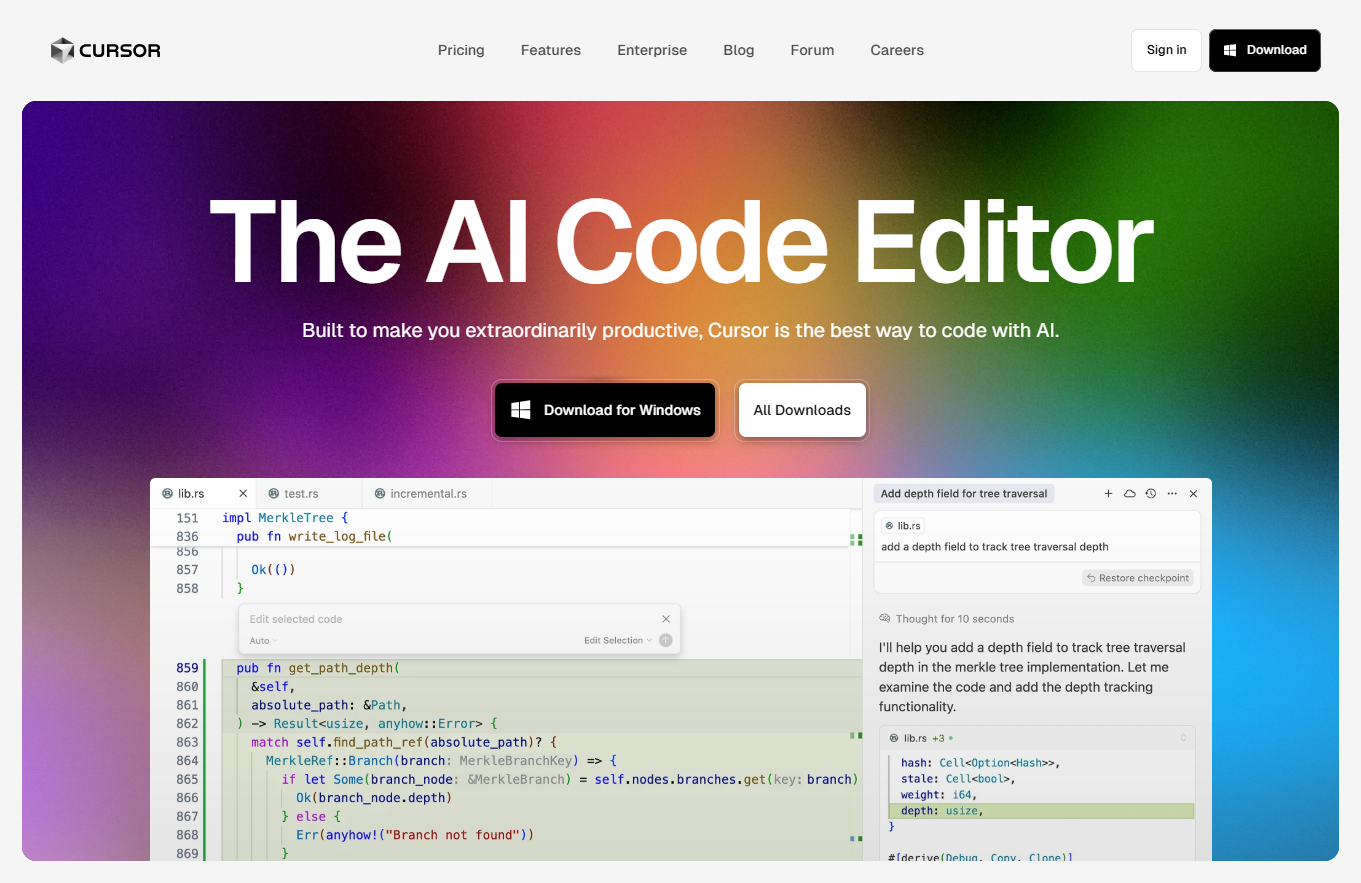Click Download for Windows button
Image resolution: width=1361 pixels, height=883 pixels.
click(x=605, y=410)
